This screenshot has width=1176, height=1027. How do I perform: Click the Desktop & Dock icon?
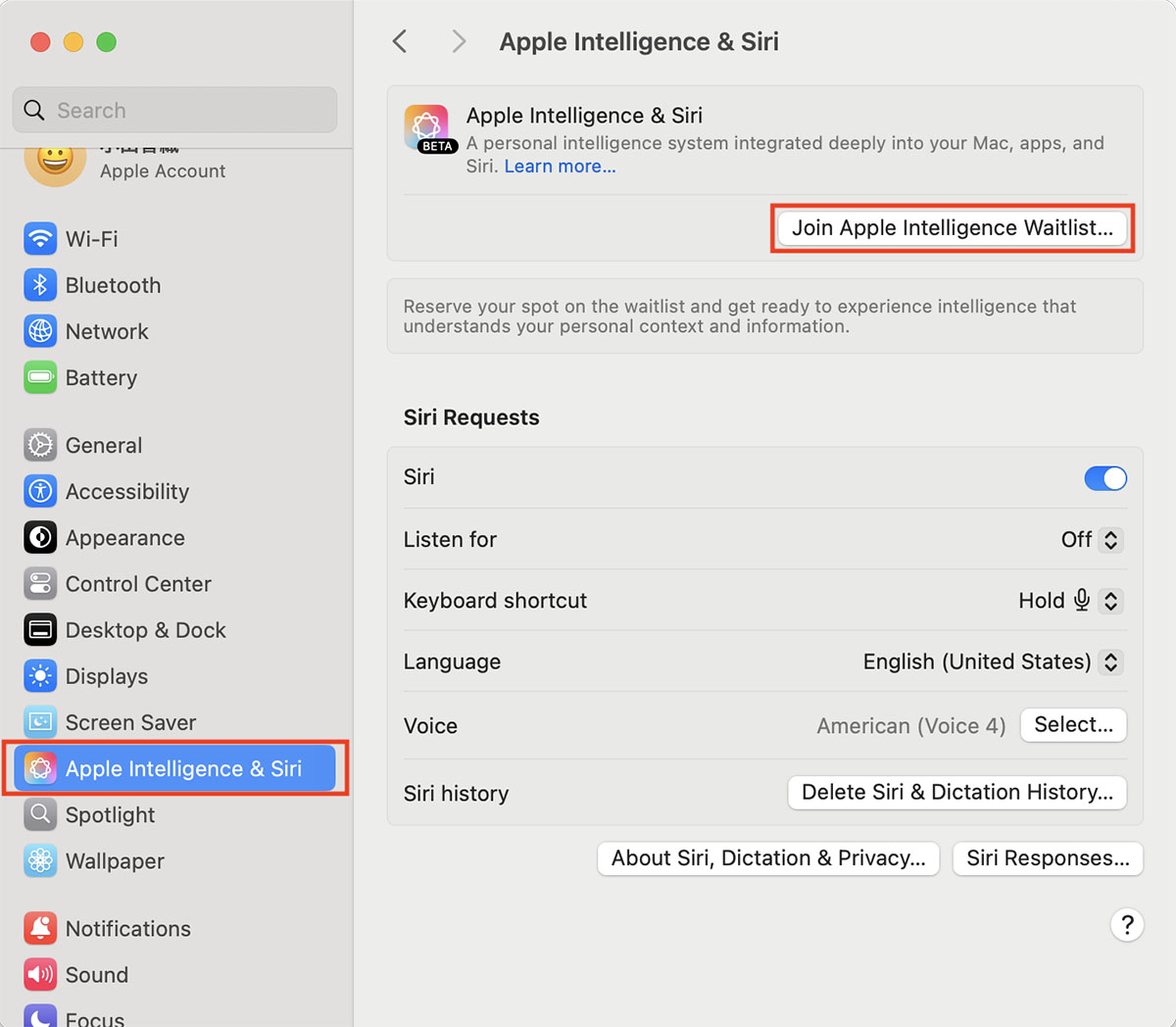[40, 630]
